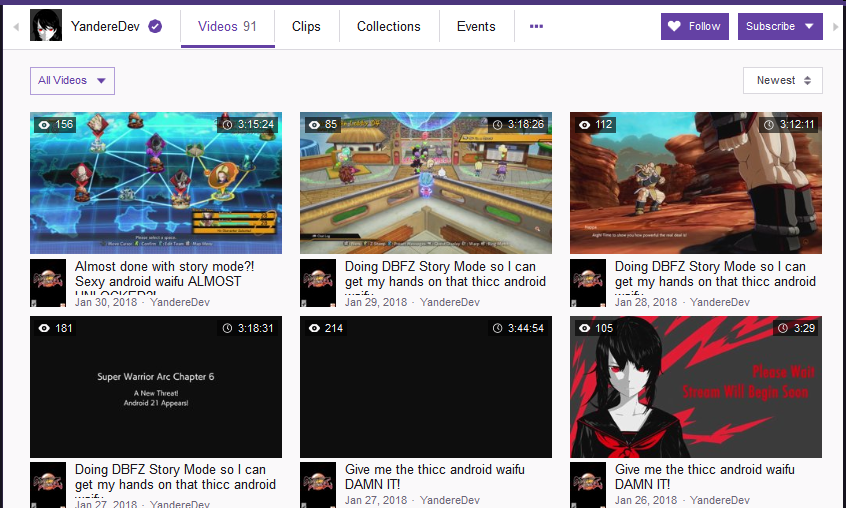Click the 3:18:31 duration badge
Screen dimensions: 846x508
248,328
